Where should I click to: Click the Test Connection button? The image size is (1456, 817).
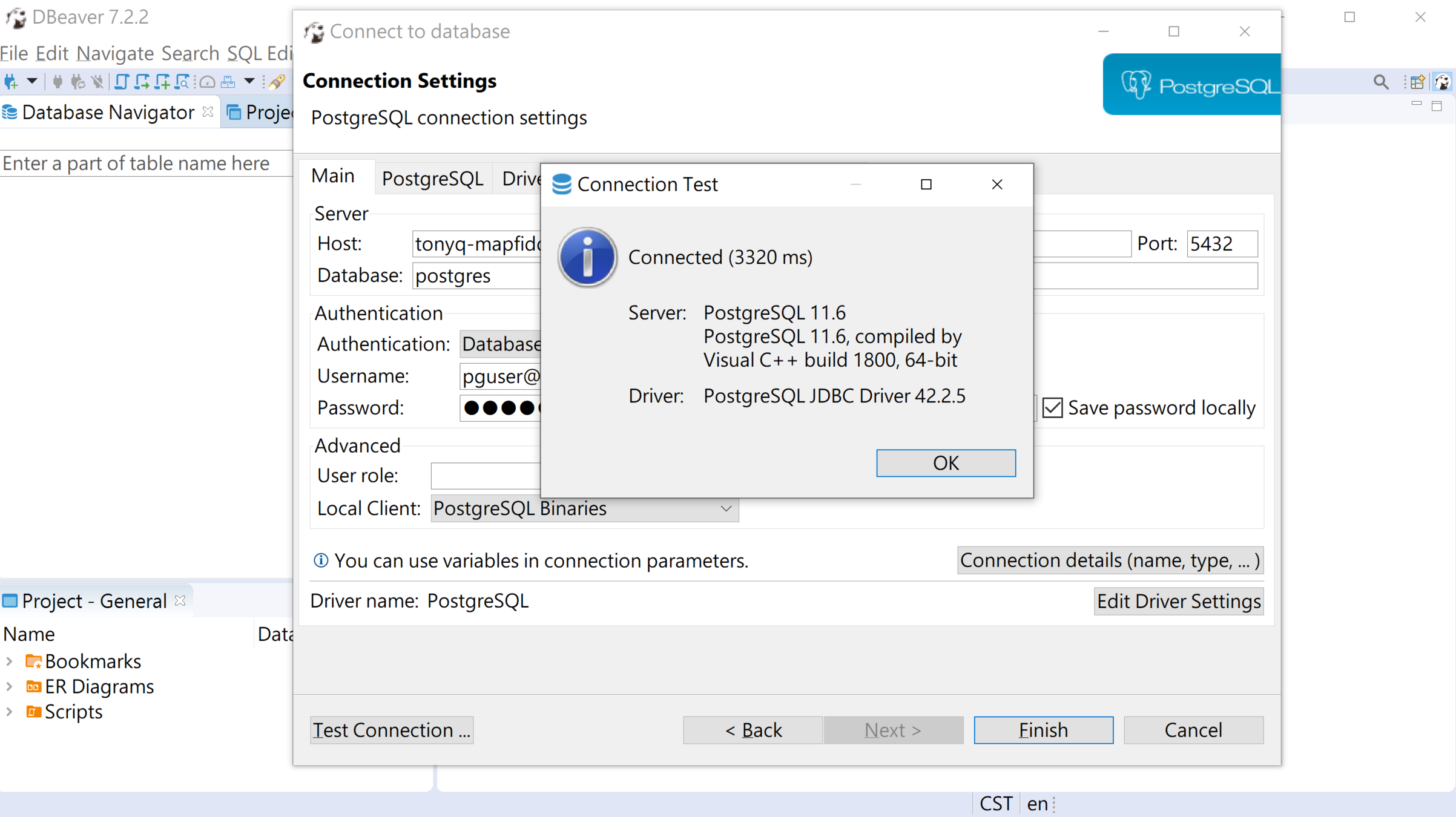(392, 730)
